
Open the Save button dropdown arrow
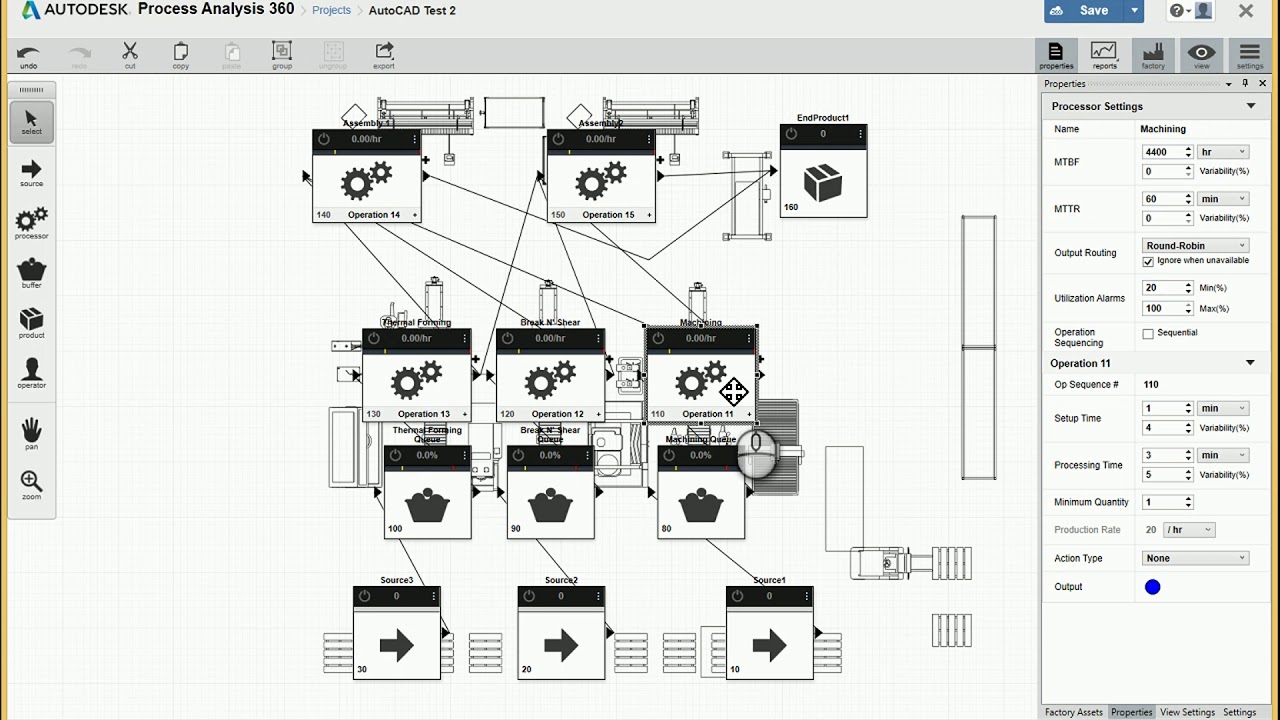point(1134,11)
